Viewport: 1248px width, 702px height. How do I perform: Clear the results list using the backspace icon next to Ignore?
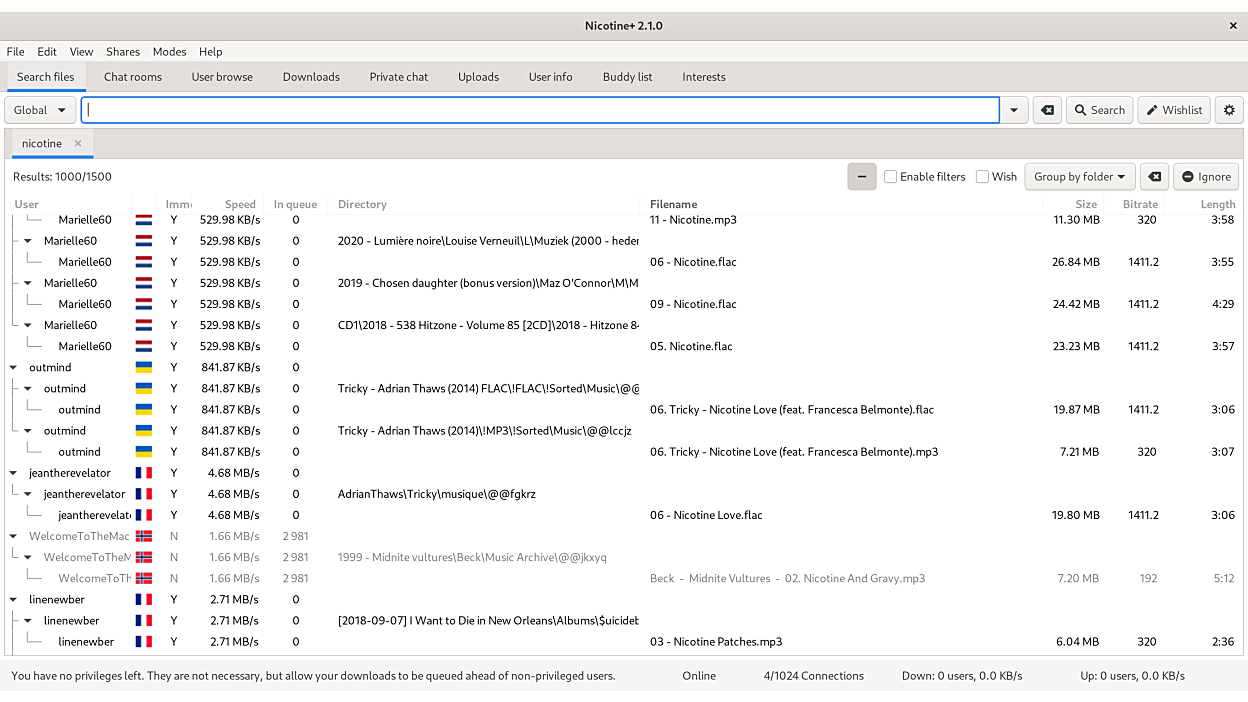point(1154,177)
